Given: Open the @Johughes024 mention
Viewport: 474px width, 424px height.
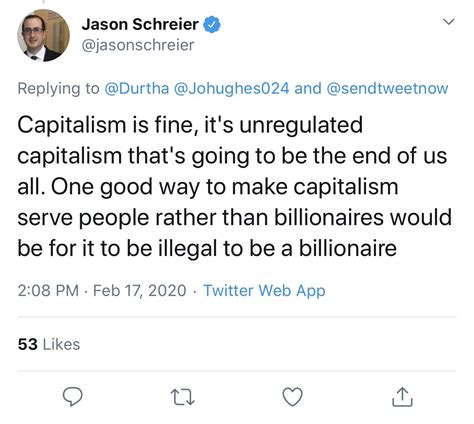Looking at the screenshot, I should [231, 88].
